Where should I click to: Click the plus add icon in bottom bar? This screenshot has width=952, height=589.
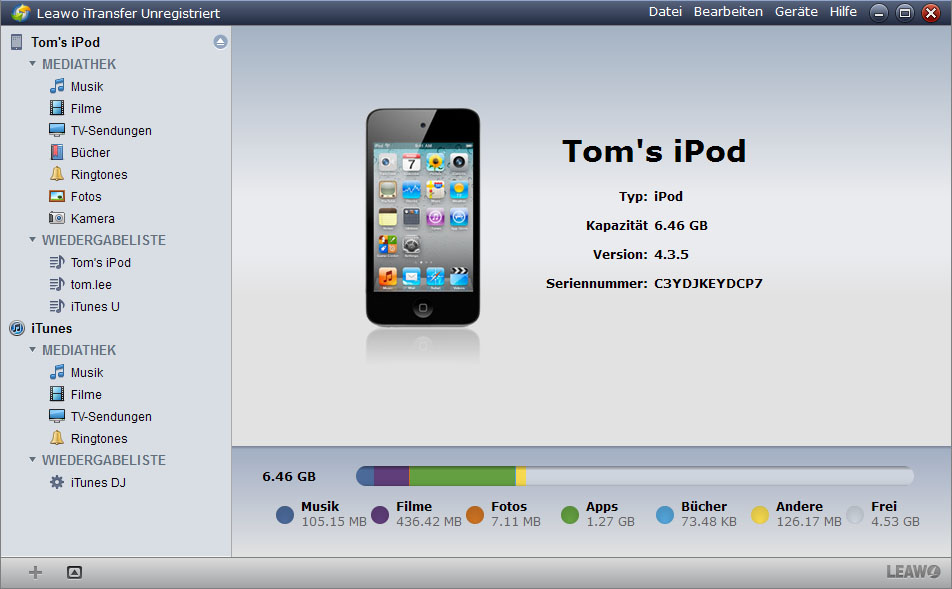pos(36,572)
